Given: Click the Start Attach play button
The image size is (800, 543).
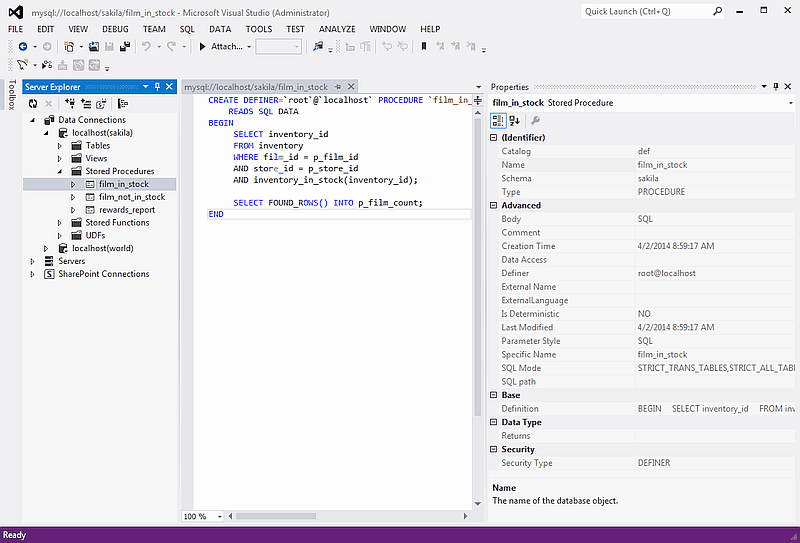Looking at the screenshot, I should tap(203, 47).
